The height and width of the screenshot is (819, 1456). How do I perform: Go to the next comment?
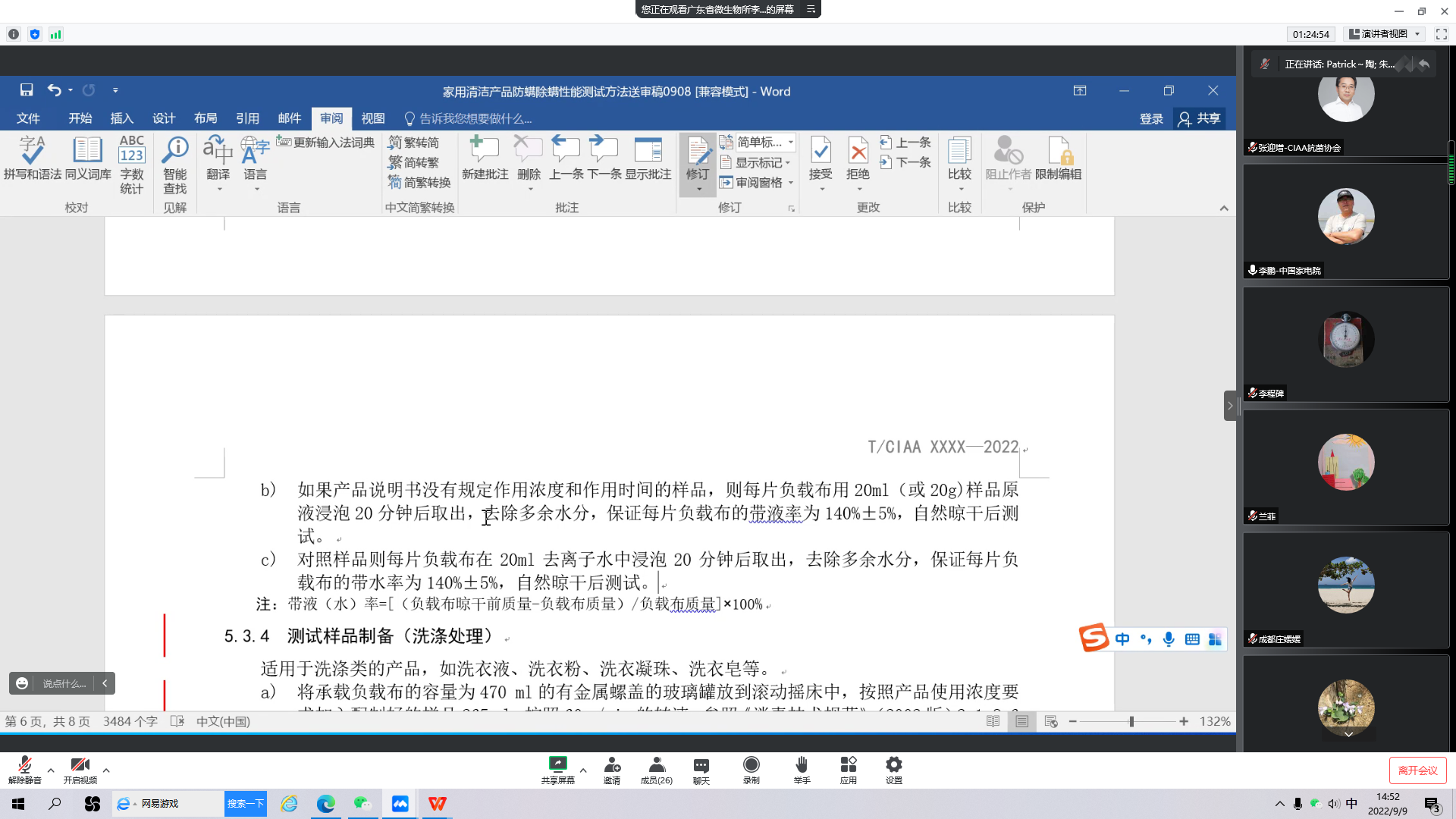coord(604,158)
